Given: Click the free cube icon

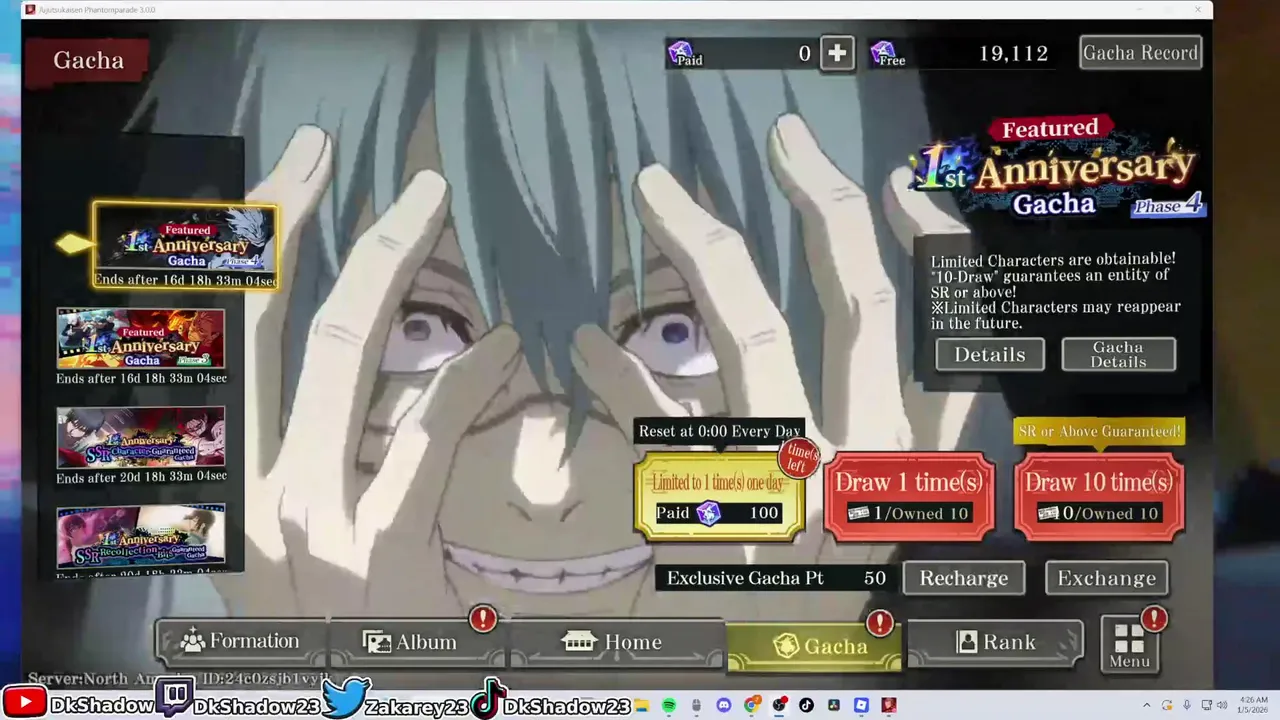Looking at the screenshot, I should point(882,51).
